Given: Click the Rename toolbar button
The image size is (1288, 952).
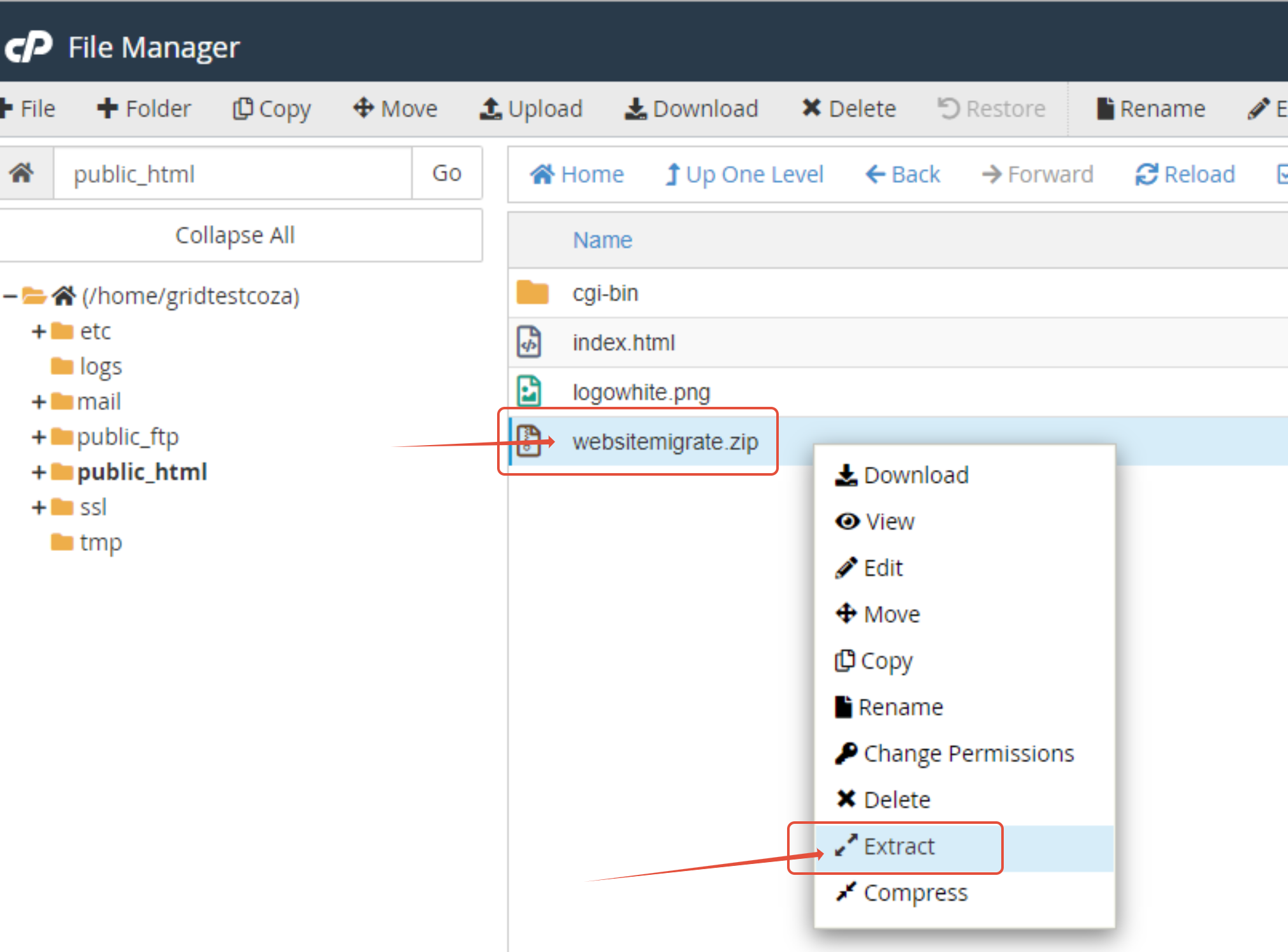Looking at the screenshot, I should pos(1150,108).
